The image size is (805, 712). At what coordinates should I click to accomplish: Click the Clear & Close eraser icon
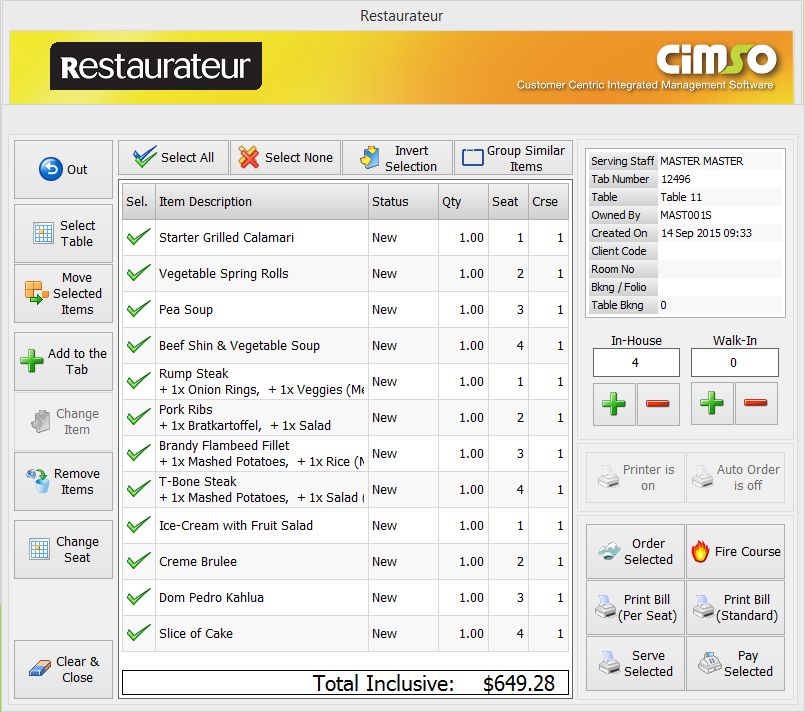click(40, 668)
